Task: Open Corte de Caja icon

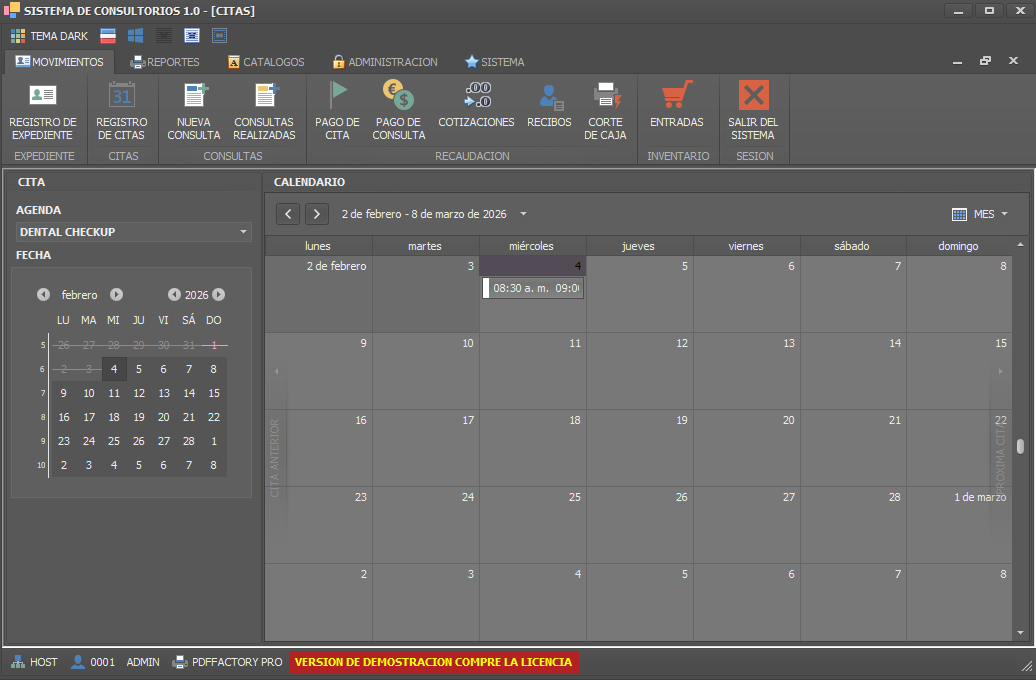Action: pos(606,96)
